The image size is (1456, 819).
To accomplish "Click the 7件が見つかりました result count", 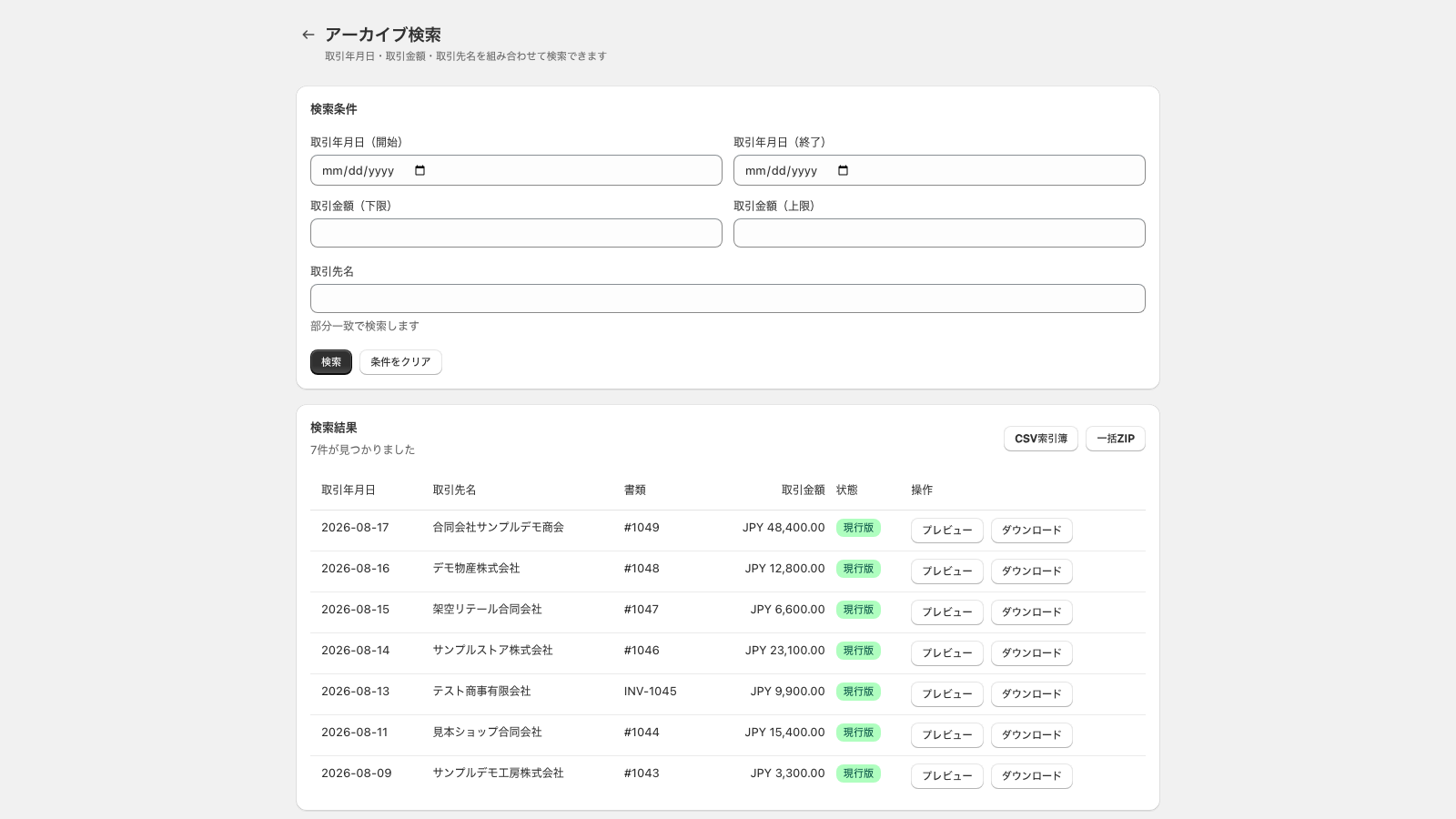I will (362, 450).
